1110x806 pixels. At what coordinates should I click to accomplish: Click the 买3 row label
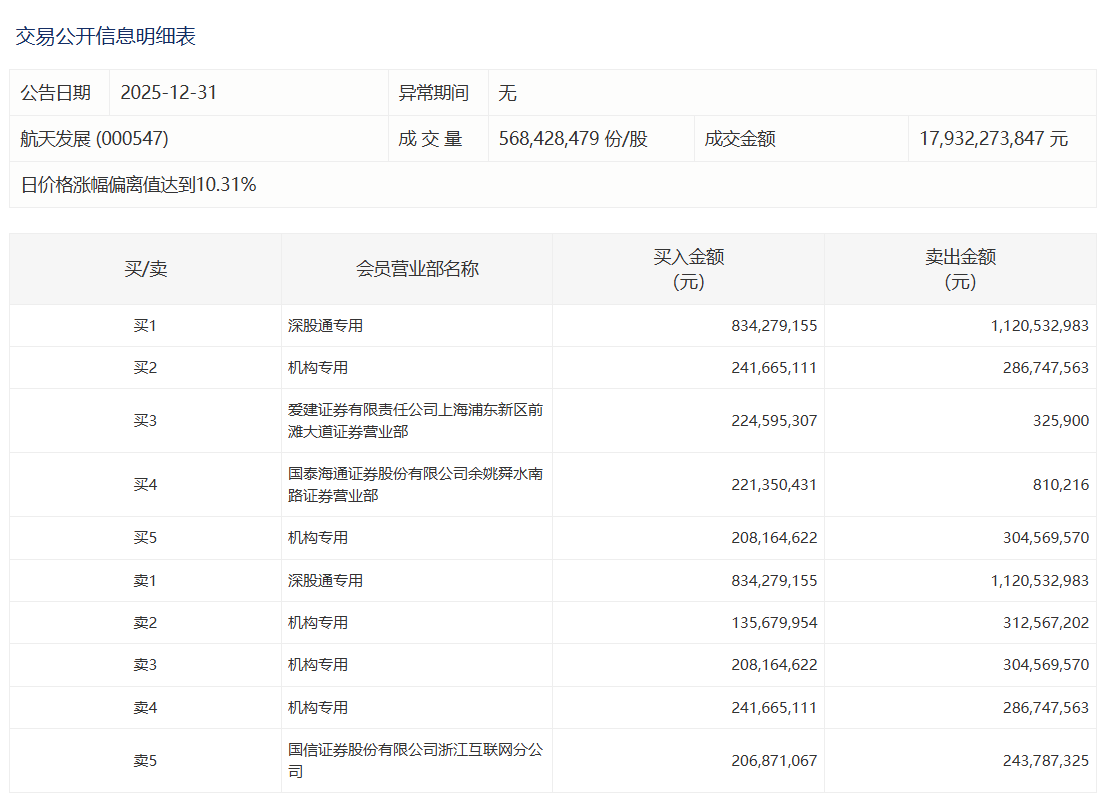click(x=145, y=421)
